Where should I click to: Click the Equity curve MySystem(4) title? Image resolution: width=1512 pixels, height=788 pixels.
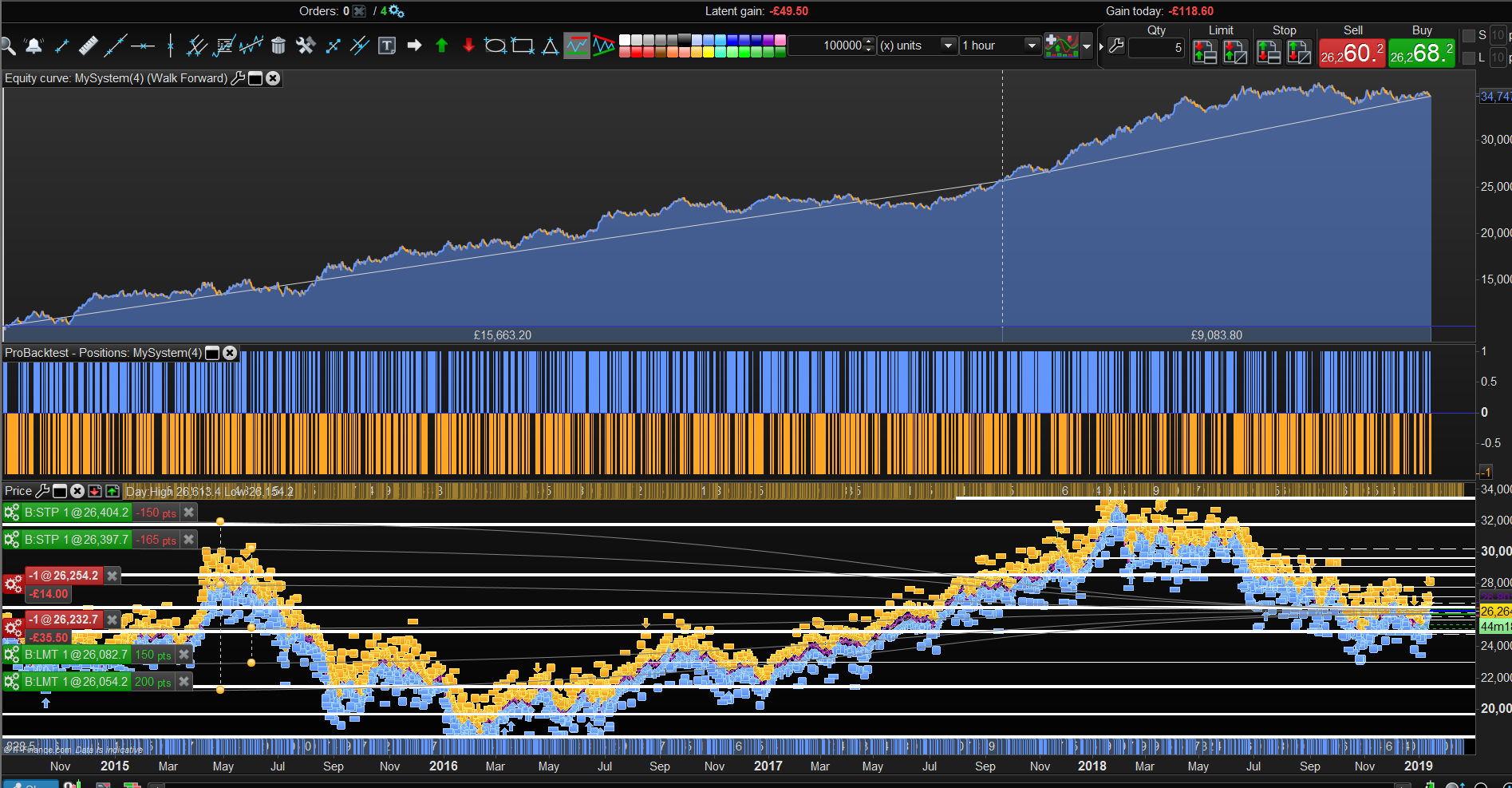[x=116, y=78]
